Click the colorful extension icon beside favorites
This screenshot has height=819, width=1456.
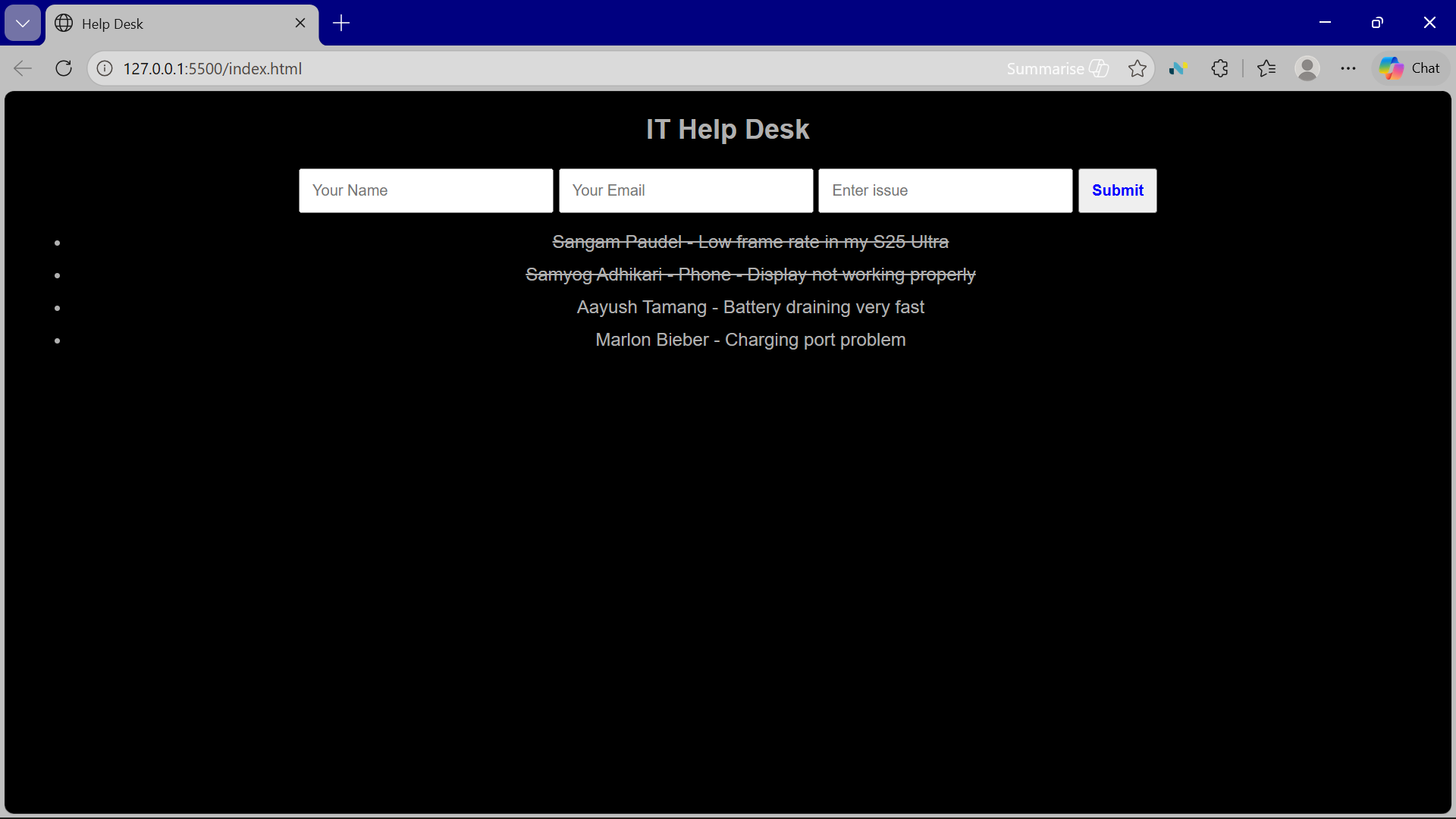[1178, 68]
